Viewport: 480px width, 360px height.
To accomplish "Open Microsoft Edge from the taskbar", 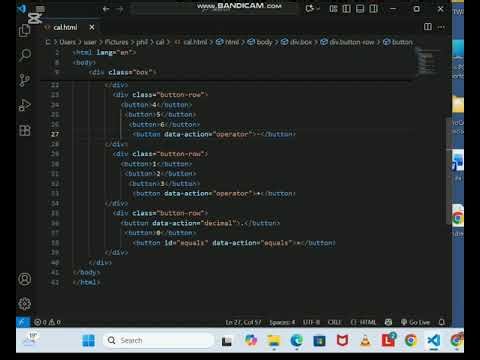I will pyautogui.click(x=296, y=340).
